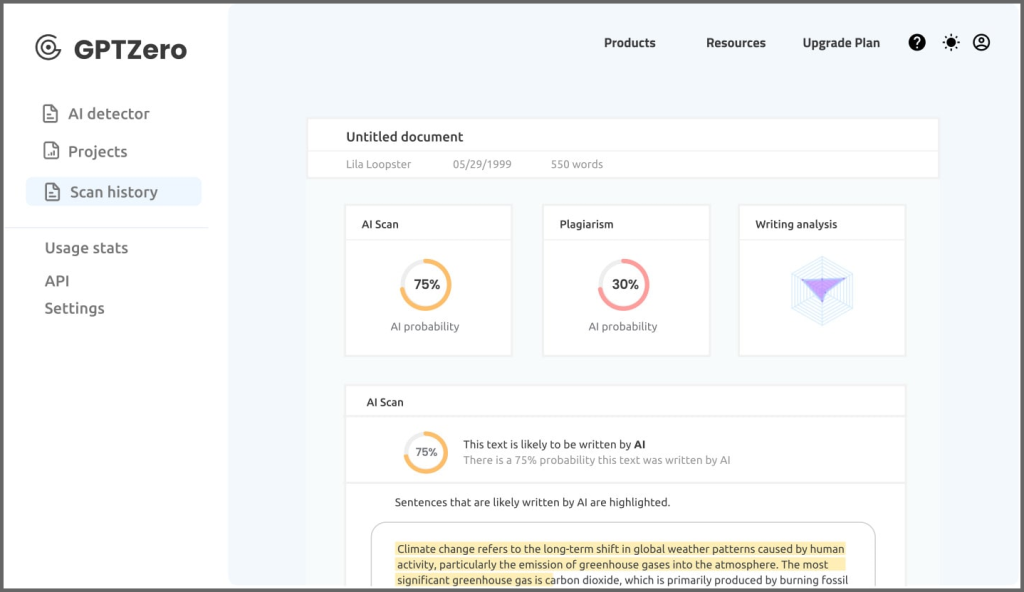The height and width of the screenshot is (592, 1024).
Task: Click the Scan history file icon
Action: (x=52, y=192)
